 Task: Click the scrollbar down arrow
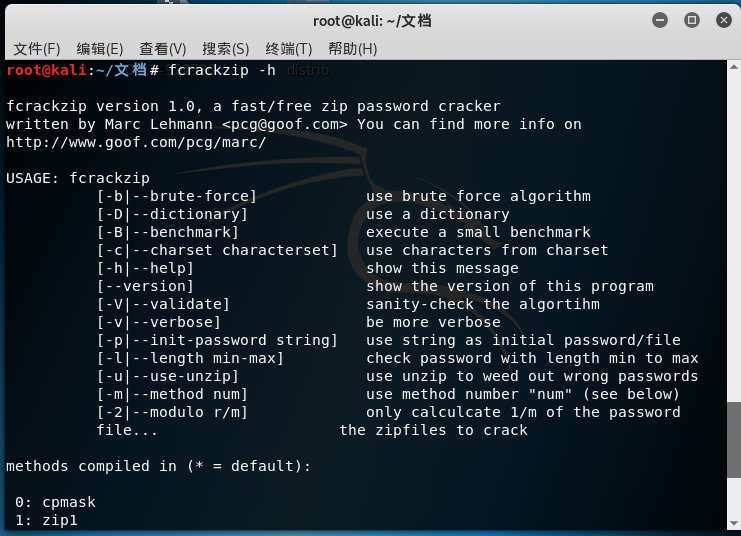(733, 523)
